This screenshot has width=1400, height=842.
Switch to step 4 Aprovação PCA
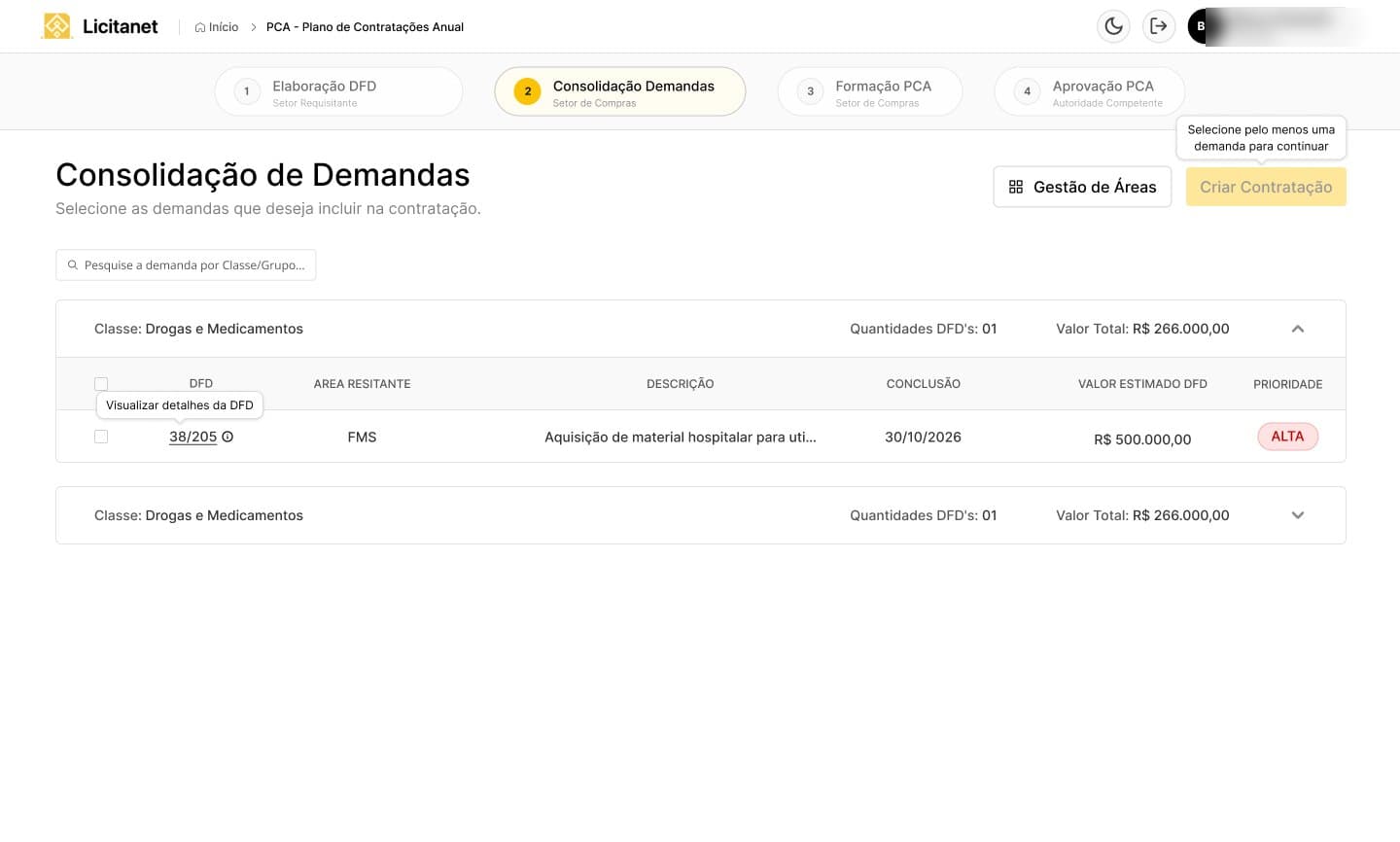(1090, 91)
